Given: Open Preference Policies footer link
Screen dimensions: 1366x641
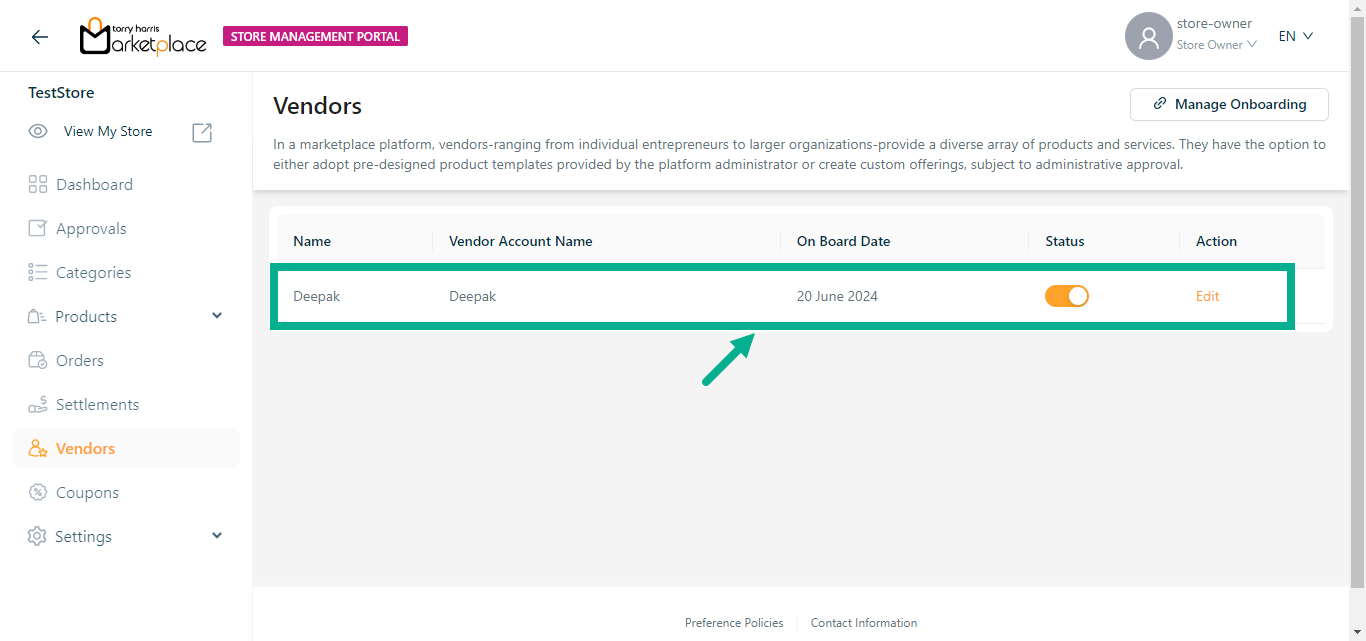Looking at the screenshot, I should click(734, 623).
